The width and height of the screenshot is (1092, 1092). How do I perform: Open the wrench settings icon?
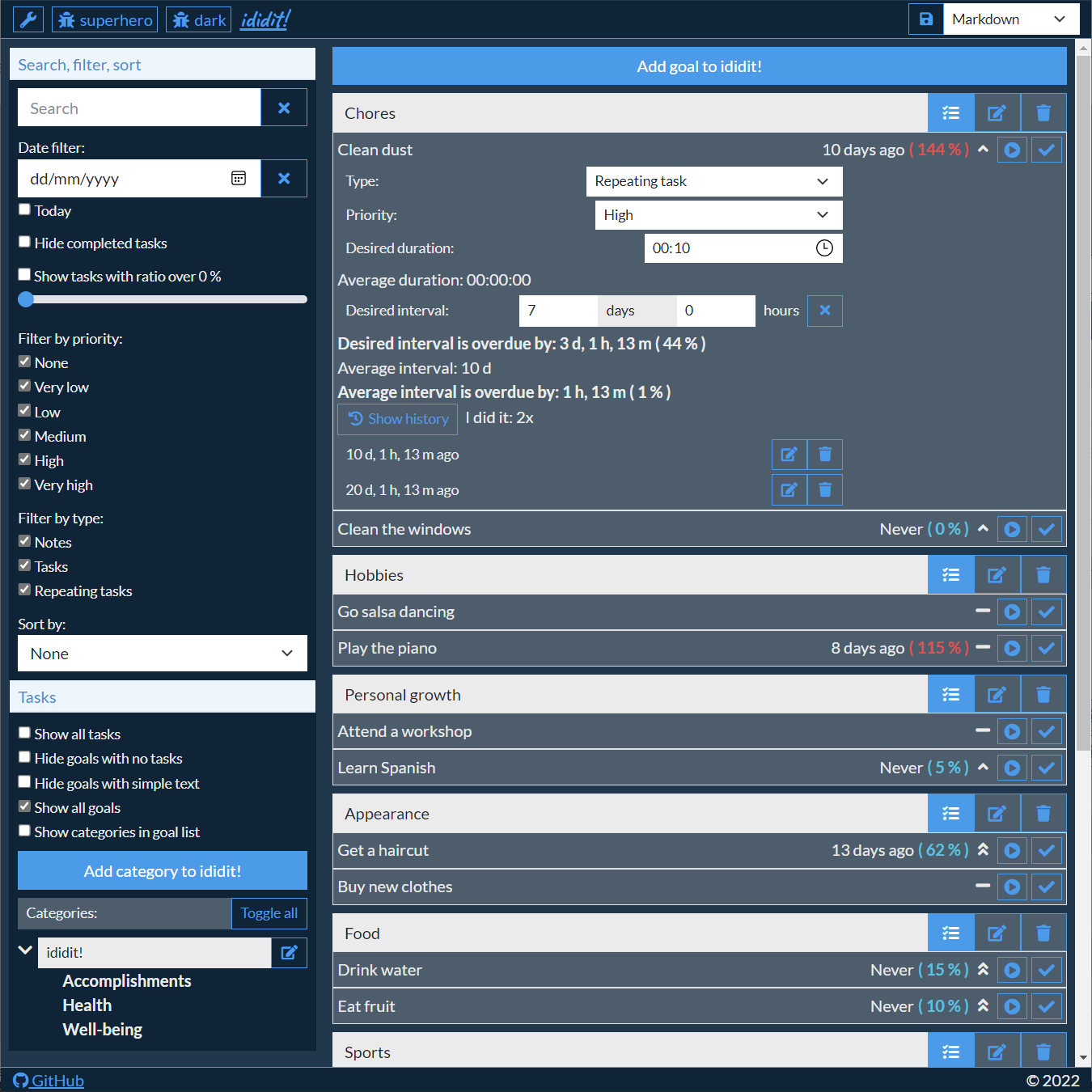(28, 19)
